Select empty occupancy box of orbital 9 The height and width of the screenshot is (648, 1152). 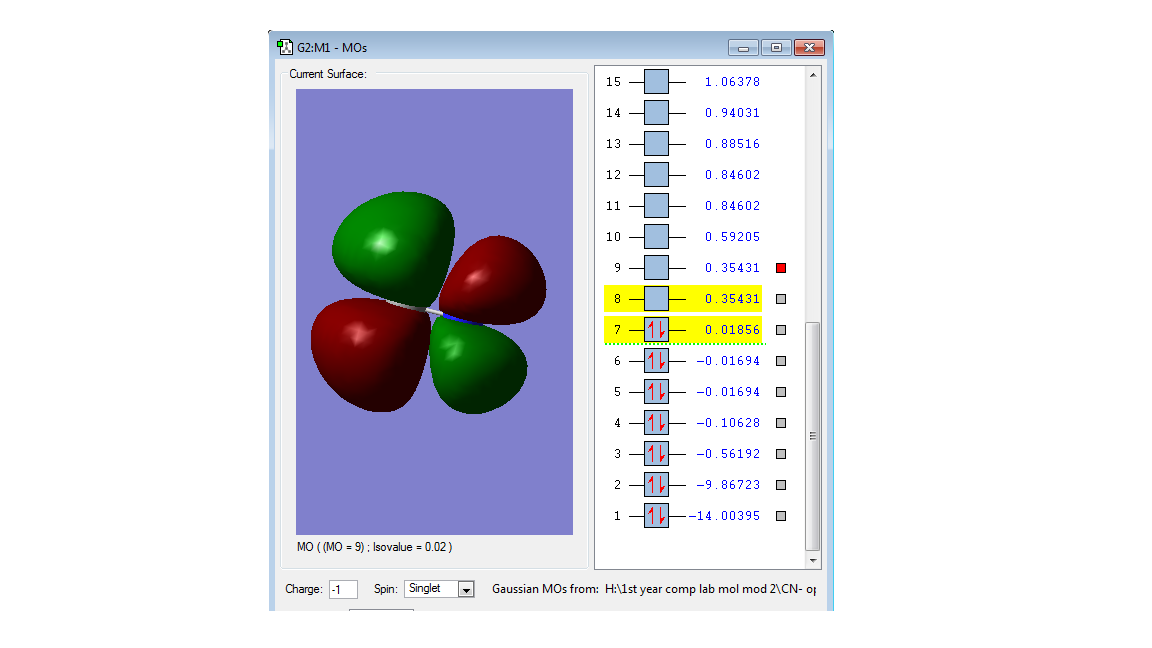pyautogui.click(x=657, y=267)
